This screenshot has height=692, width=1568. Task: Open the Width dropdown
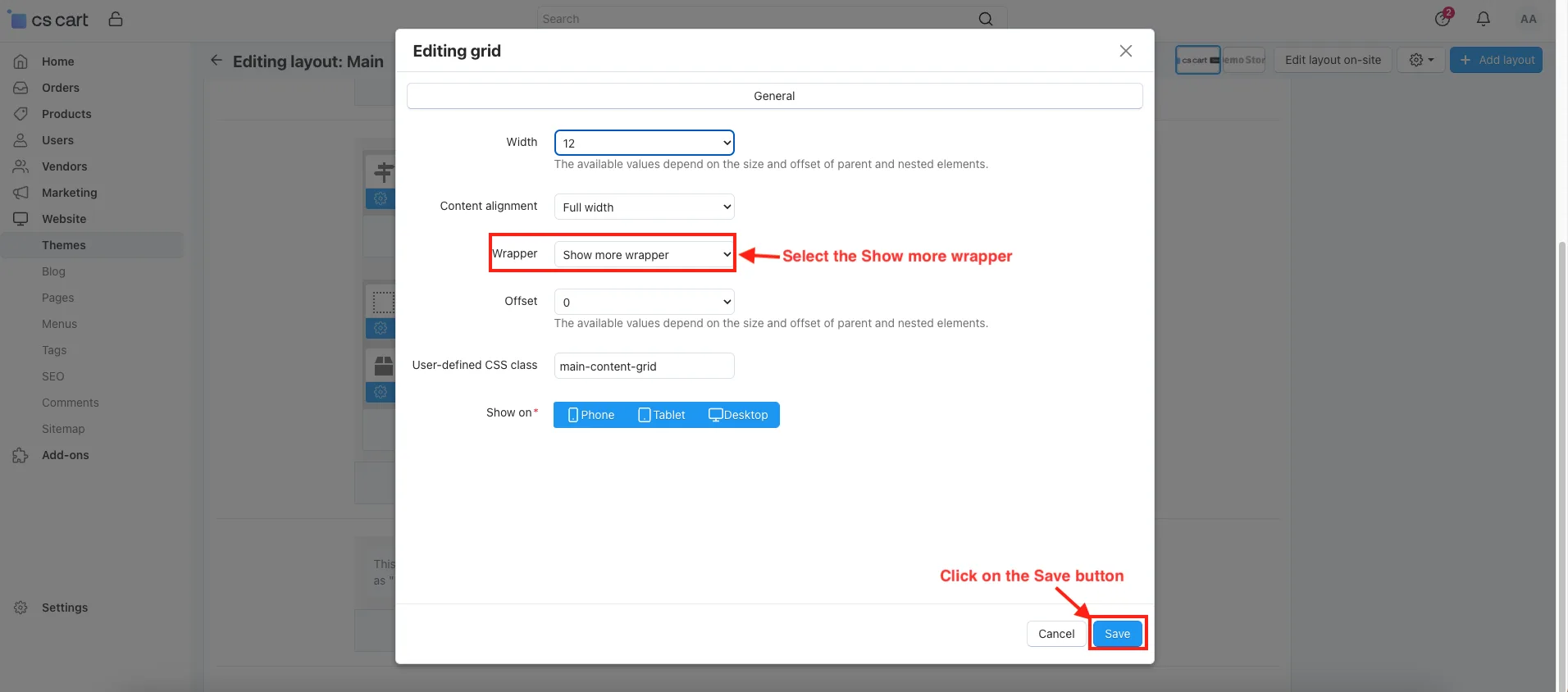pos(645,143)
